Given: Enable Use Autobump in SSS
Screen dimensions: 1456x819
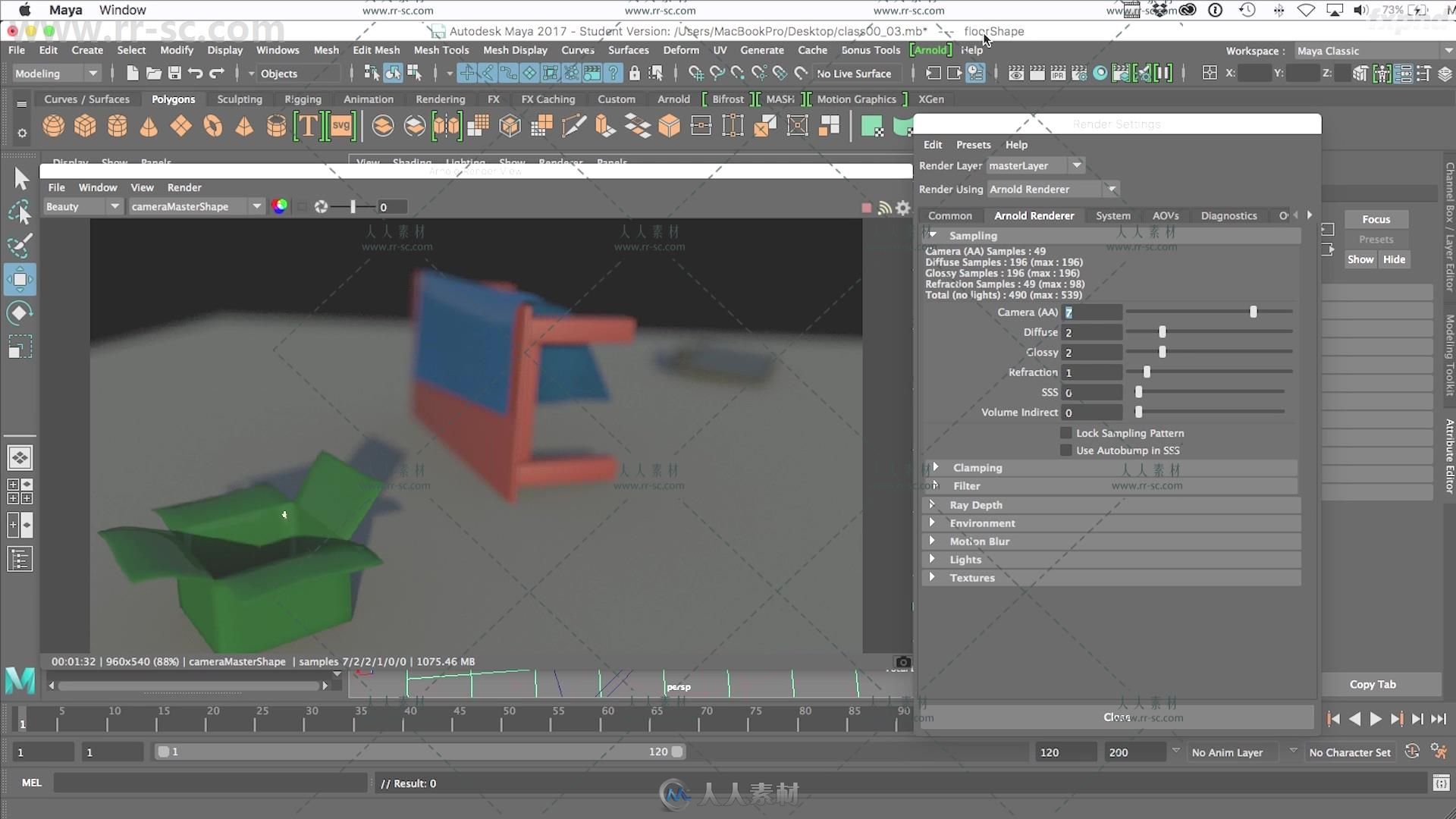Looking at the screenshot, I should click(x=1064, y=449).
